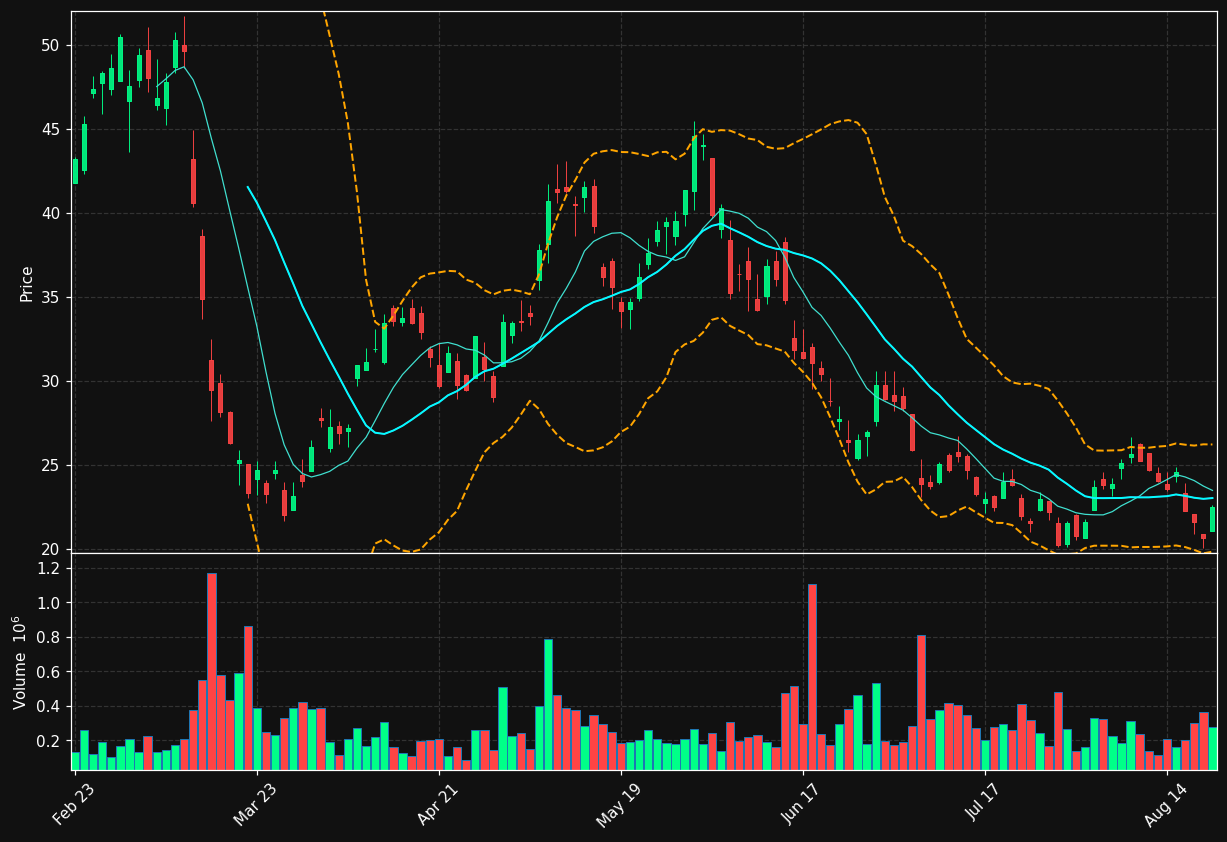Click the 0.6 volume tick label

pos(47,672)
